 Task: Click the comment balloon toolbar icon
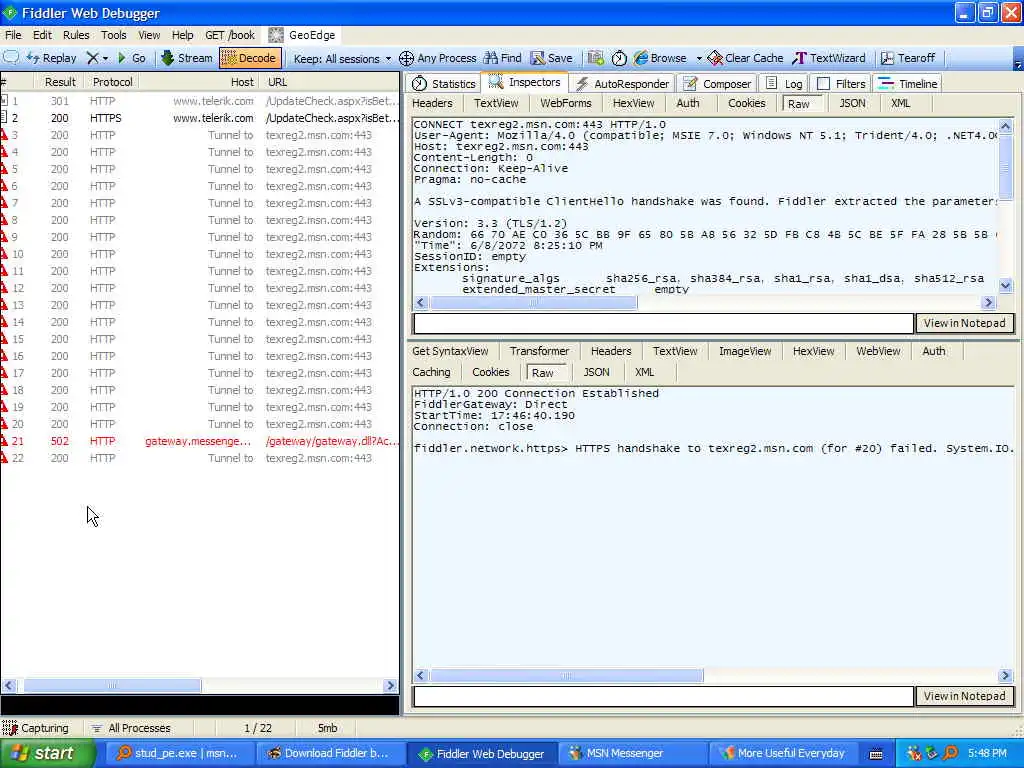tap(11, 58)
